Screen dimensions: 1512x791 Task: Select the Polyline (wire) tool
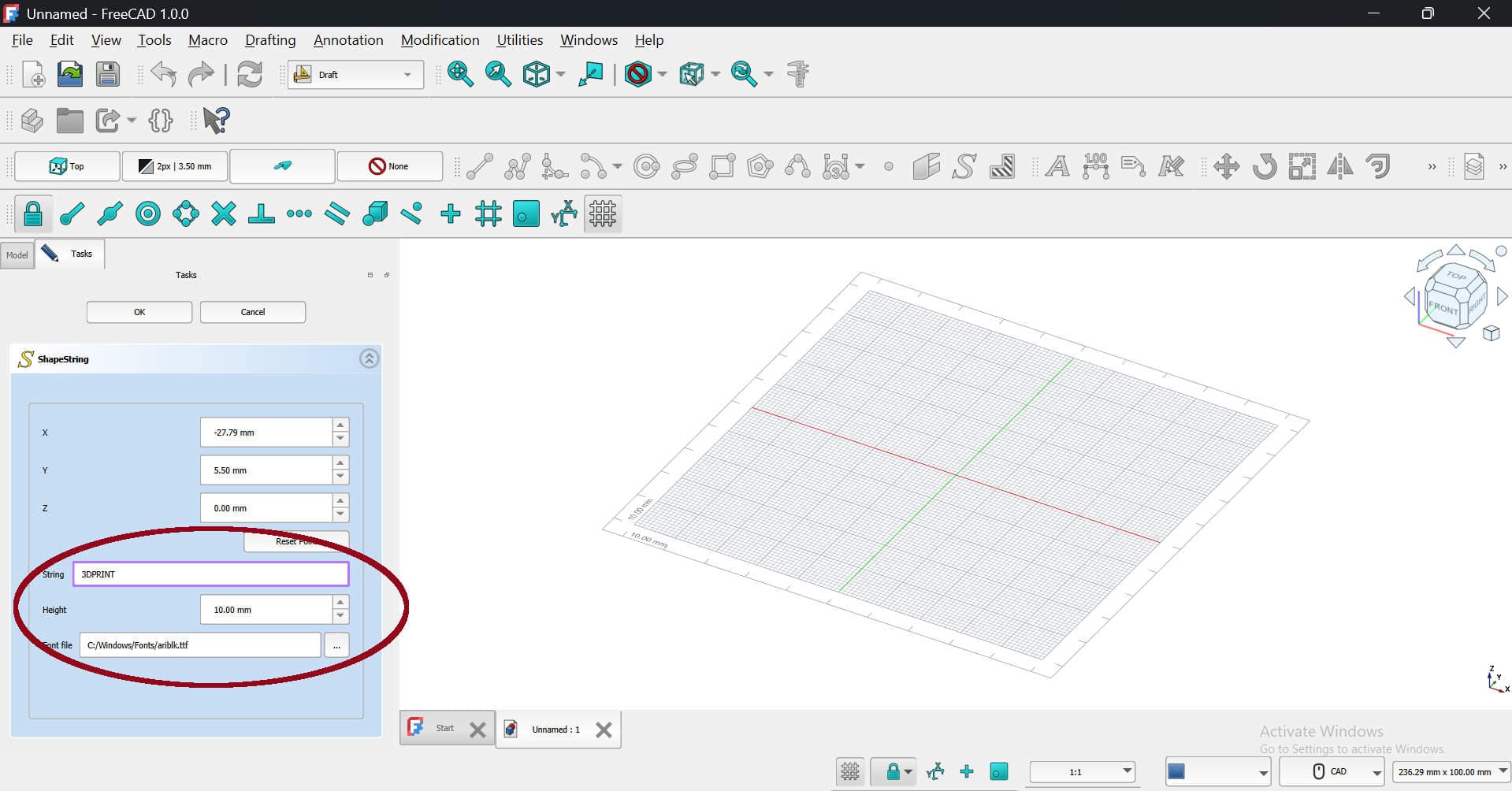518,166
